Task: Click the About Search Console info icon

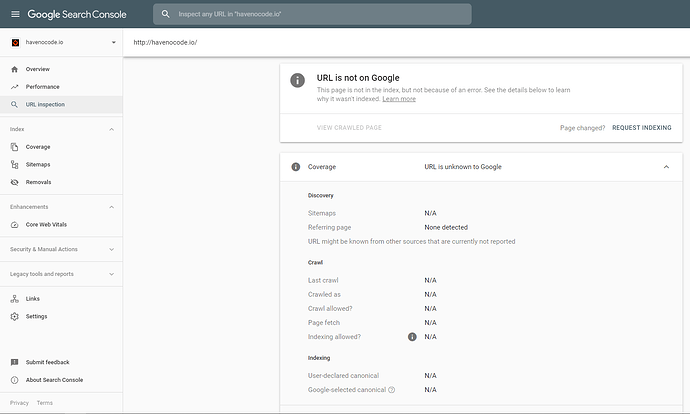Action: (x=15, y=380)
